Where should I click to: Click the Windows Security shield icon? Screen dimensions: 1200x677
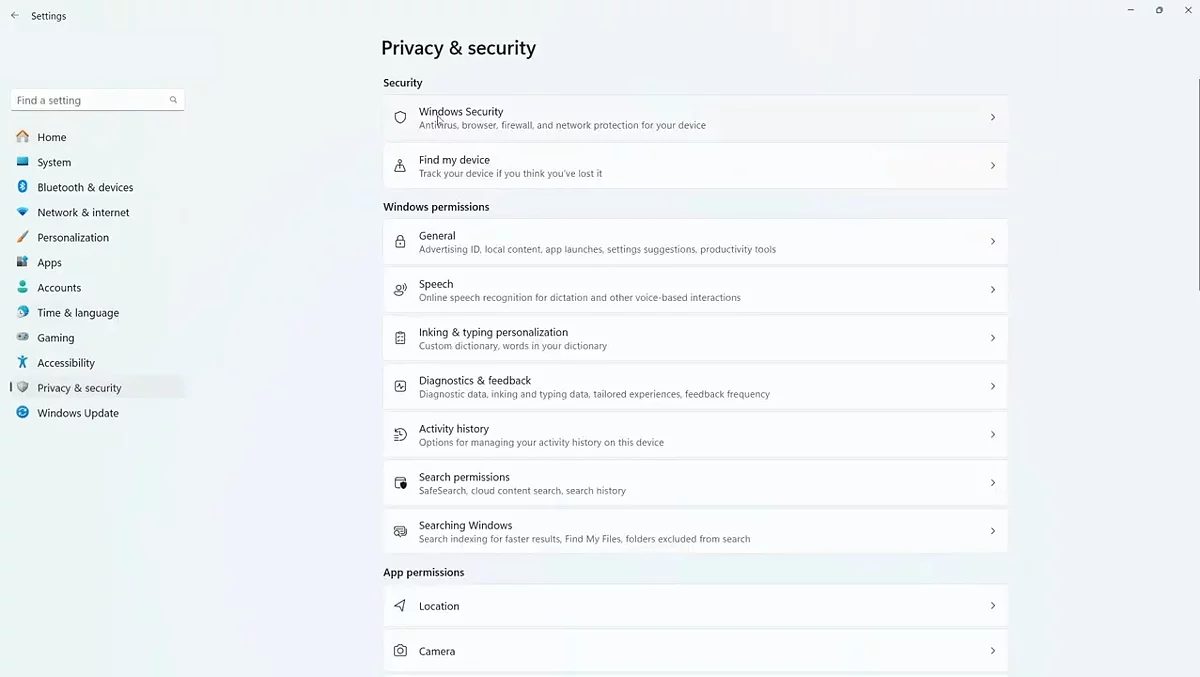(400, 118)
